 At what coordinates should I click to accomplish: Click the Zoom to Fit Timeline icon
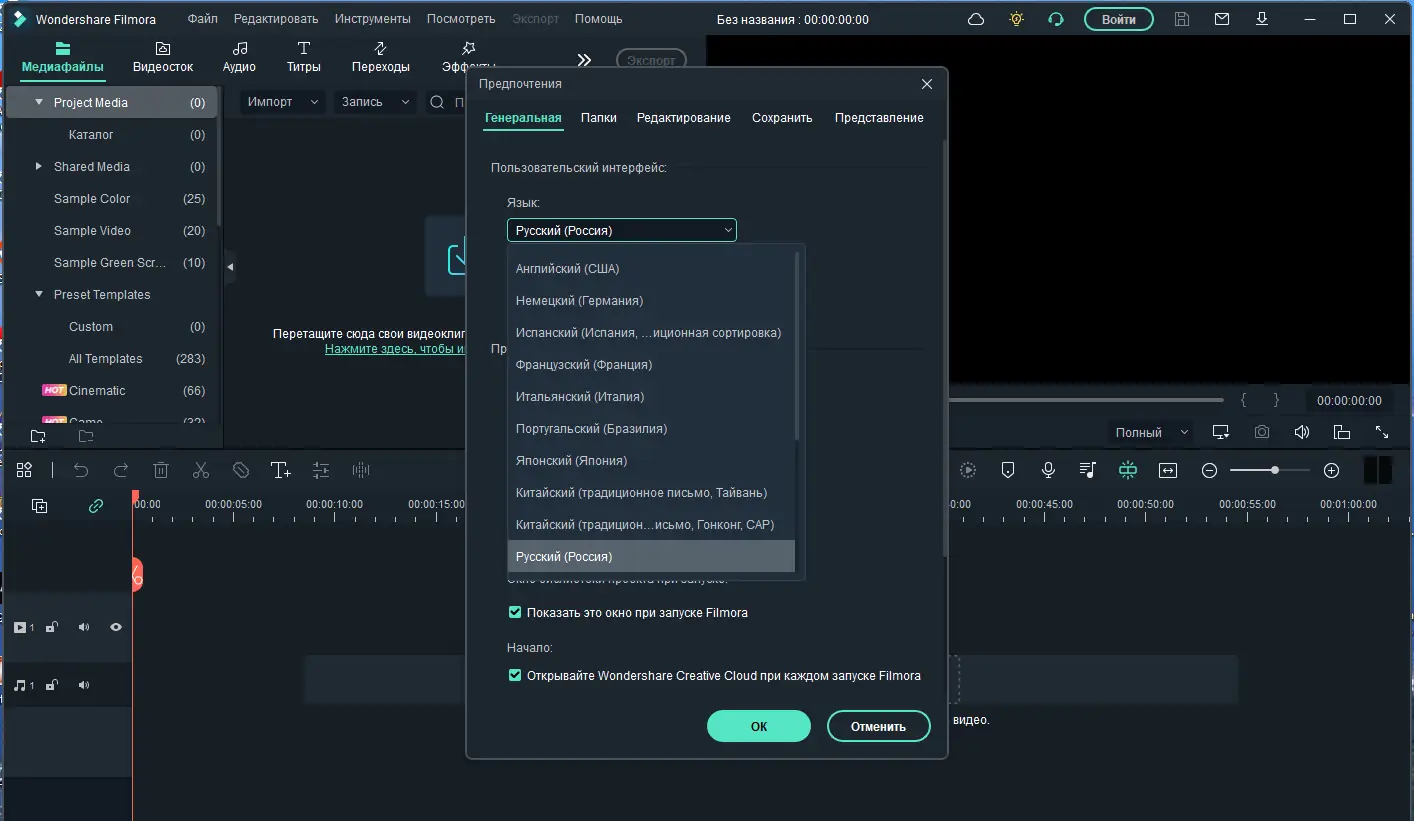pos(1167,469)
